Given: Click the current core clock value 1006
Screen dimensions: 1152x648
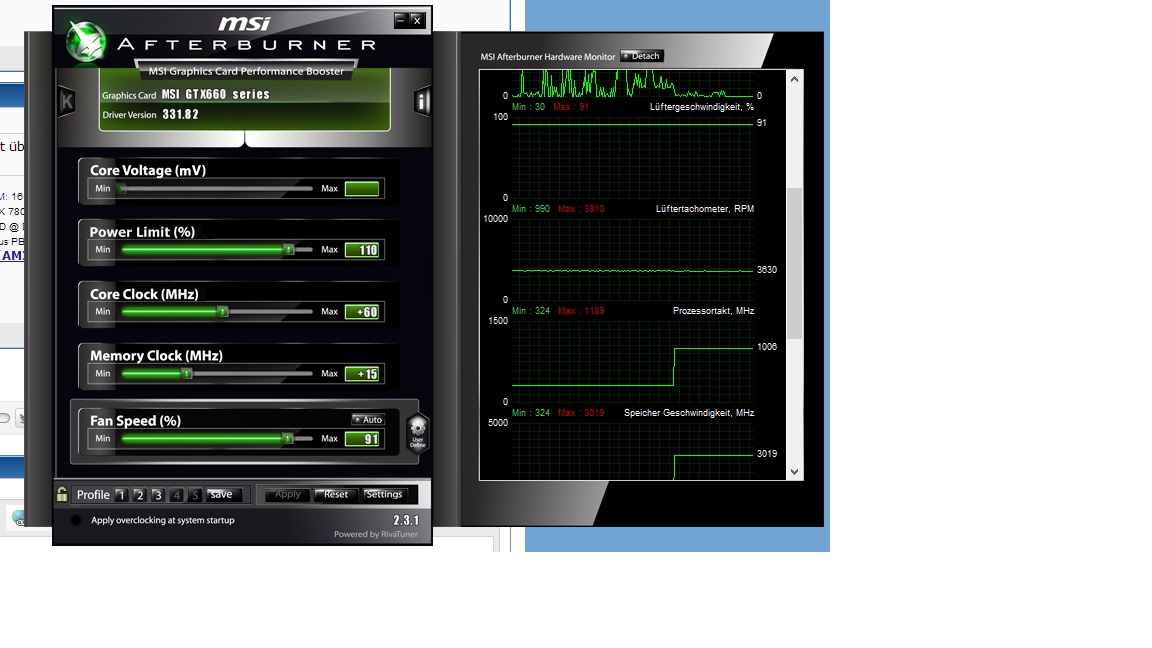Looking at the screenshot, I should point(767,347).
